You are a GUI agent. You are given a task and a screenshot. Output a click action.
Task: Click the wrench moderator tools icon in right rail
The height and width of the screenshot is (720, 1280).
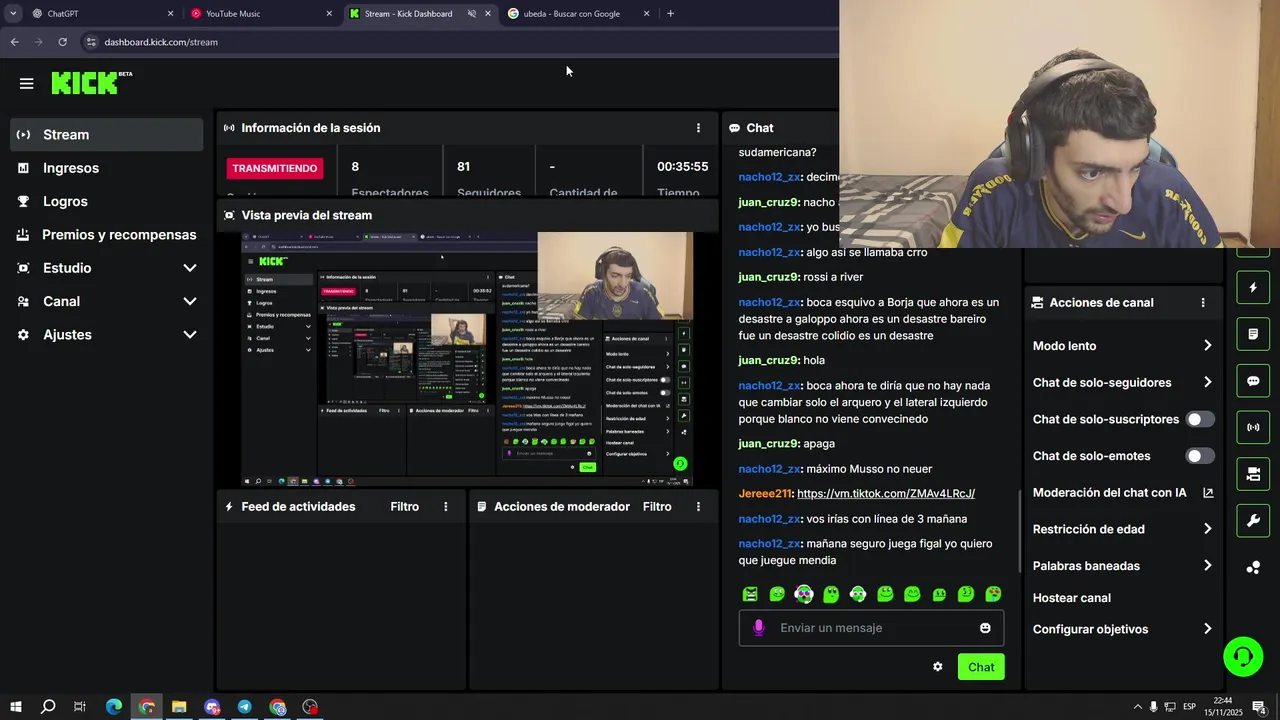pyautogui.click(x=1253, y=521)
